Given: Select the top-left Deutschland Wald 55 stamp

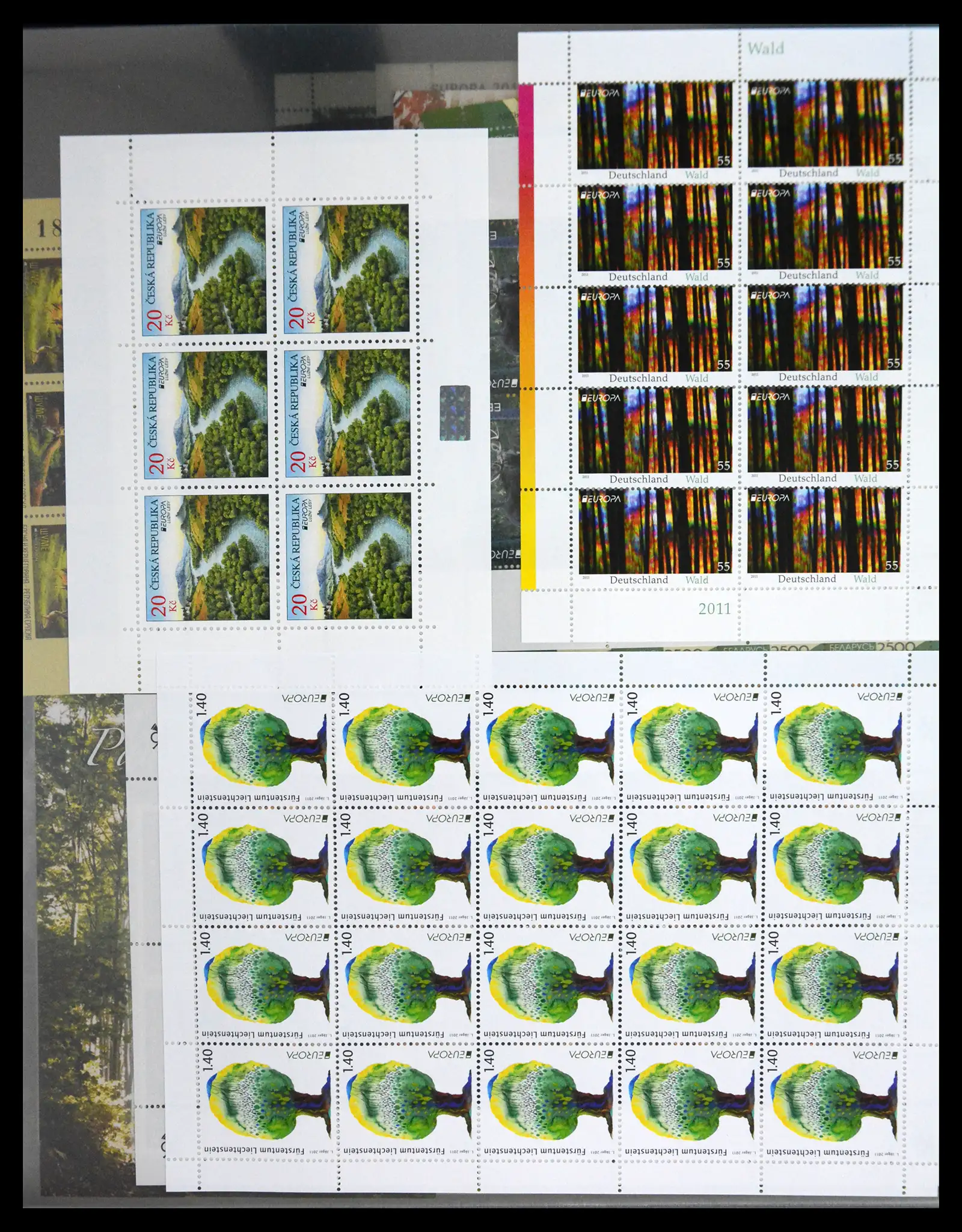Looking at the screenshot, I should click(655, 129).
